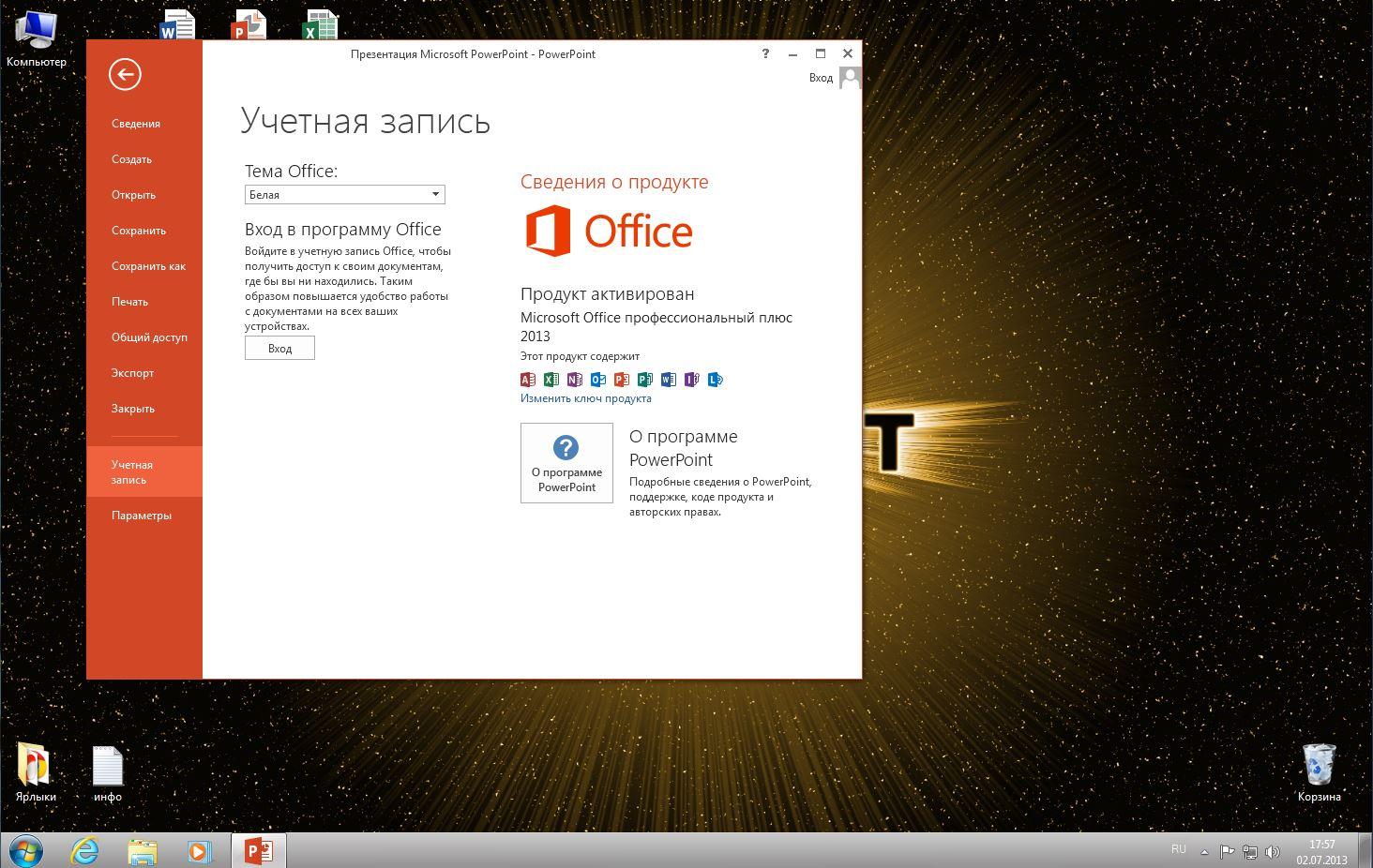Open the Параметры menu item

[x=142, y=516]
